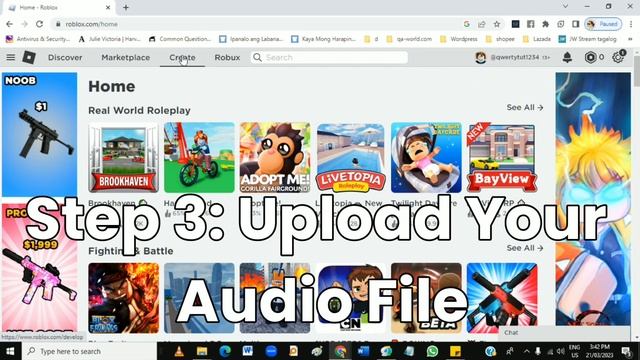The width and height of the screenshot is (640, 360).
Task: Open the Adopt Me! game thumbnail
Action: click(275, 158)
